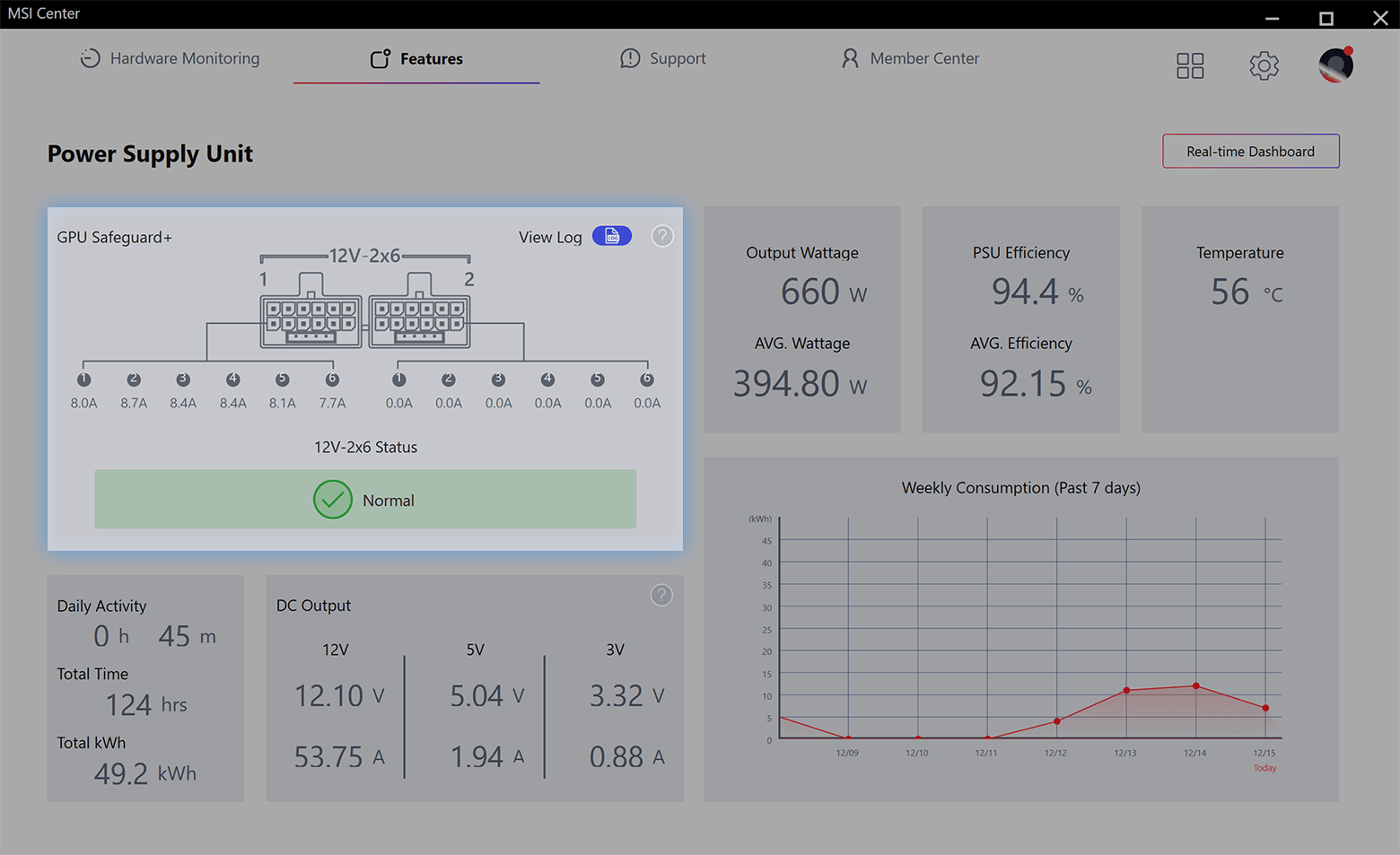Click the Today 12/15 chart data point
This screenshot has width=1400, height=855.
click(1265, 708)
